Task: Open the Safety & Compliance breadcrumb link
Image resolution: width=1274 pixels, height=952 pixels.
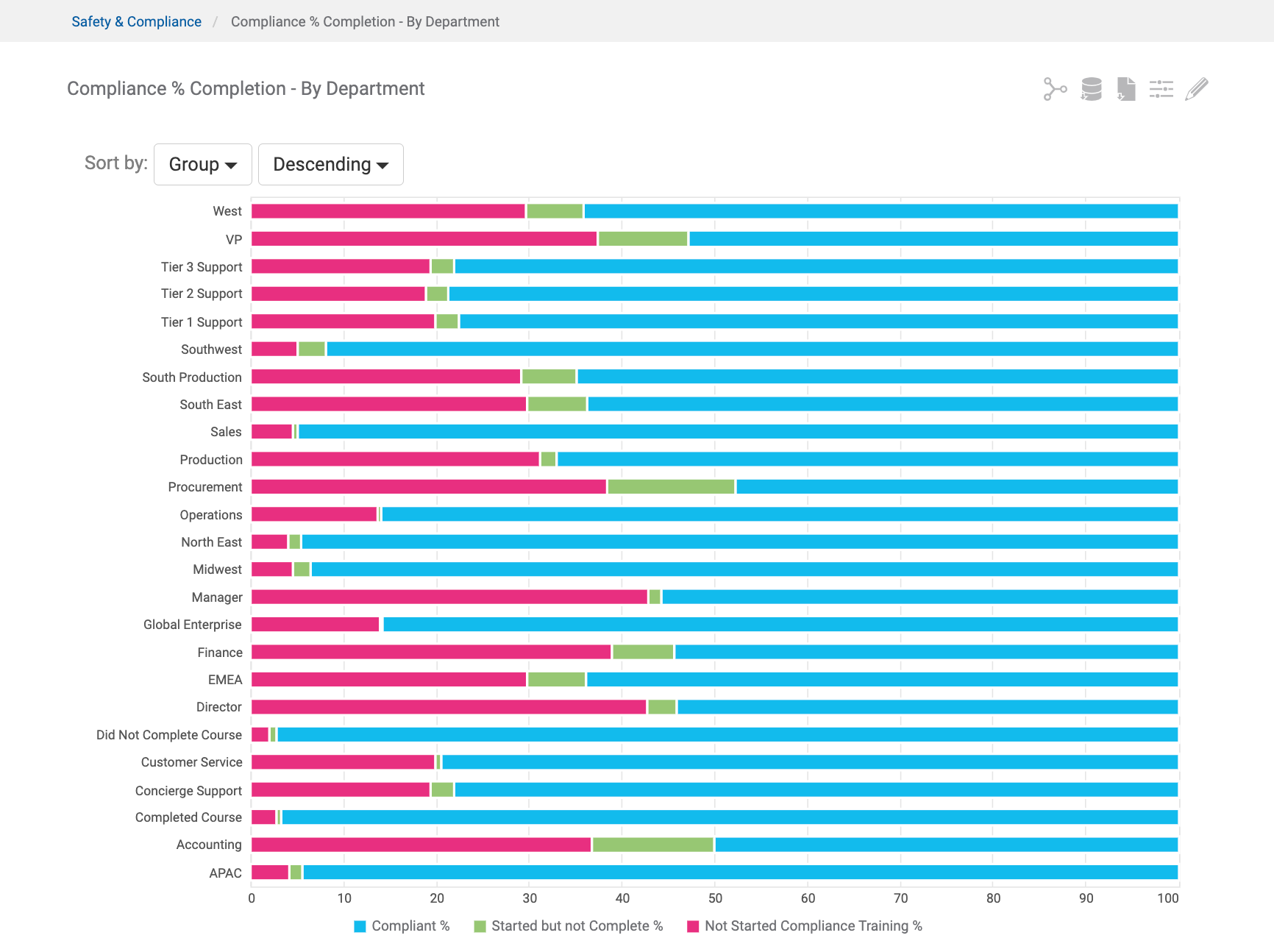Action: click(x=136, y=21)
